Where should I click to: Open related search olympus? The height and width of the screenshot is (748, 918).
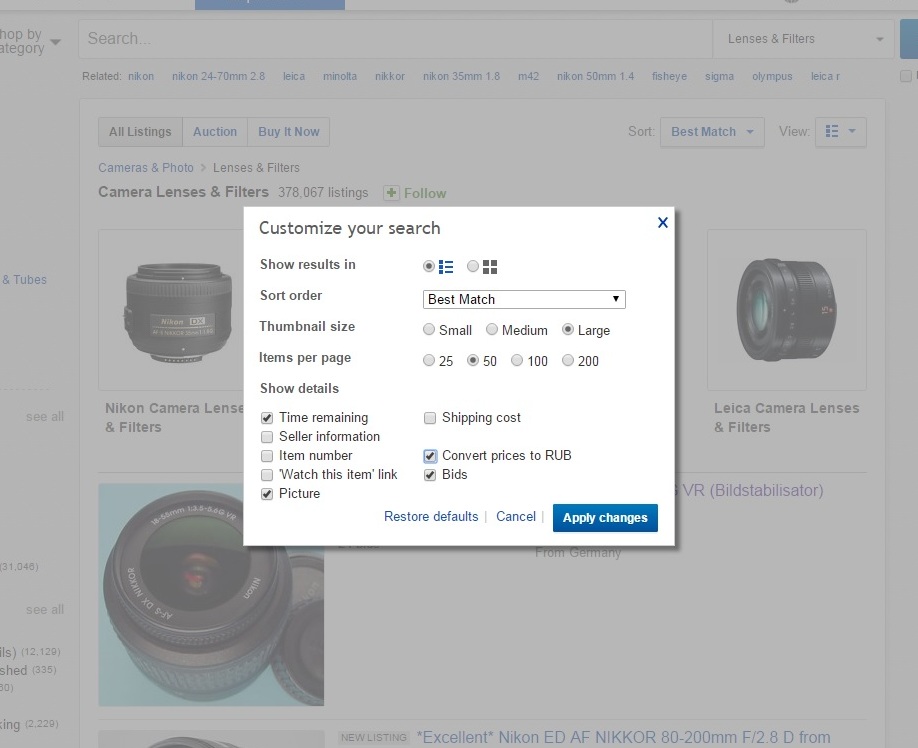click(x=772, y=76)
